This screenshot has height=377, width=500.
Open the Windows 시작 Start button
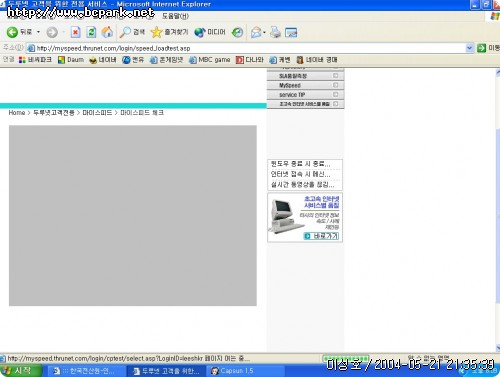point(21,371)
